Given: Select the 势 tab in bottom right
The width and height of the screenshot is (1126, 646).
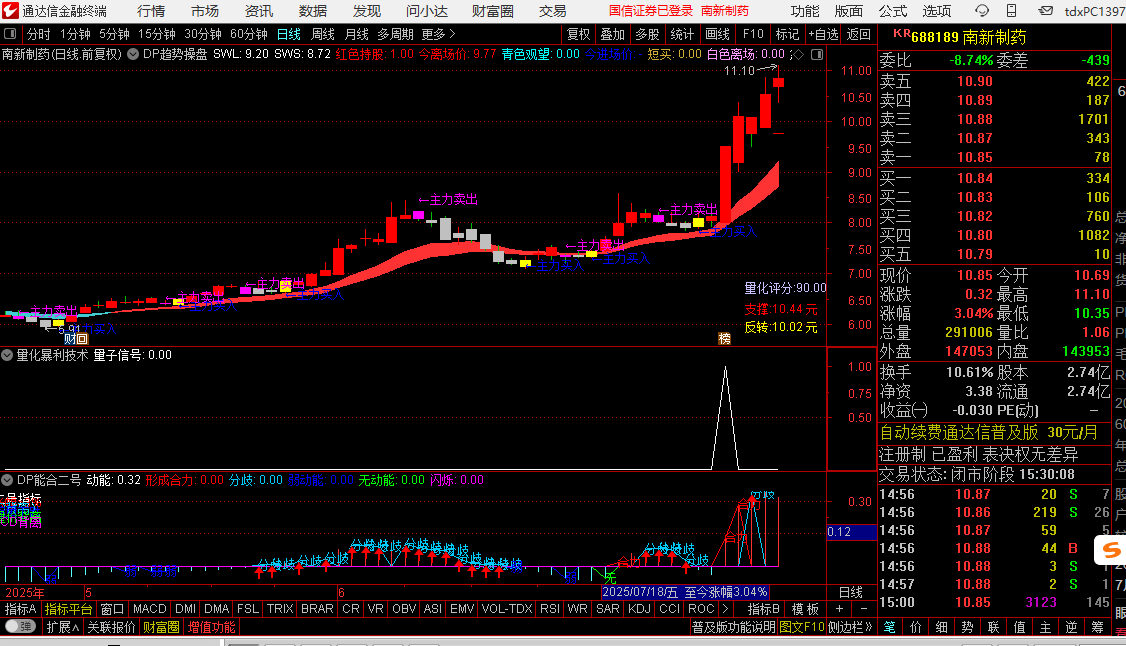Looking at the screenshot, I should (x=967, y=627).
